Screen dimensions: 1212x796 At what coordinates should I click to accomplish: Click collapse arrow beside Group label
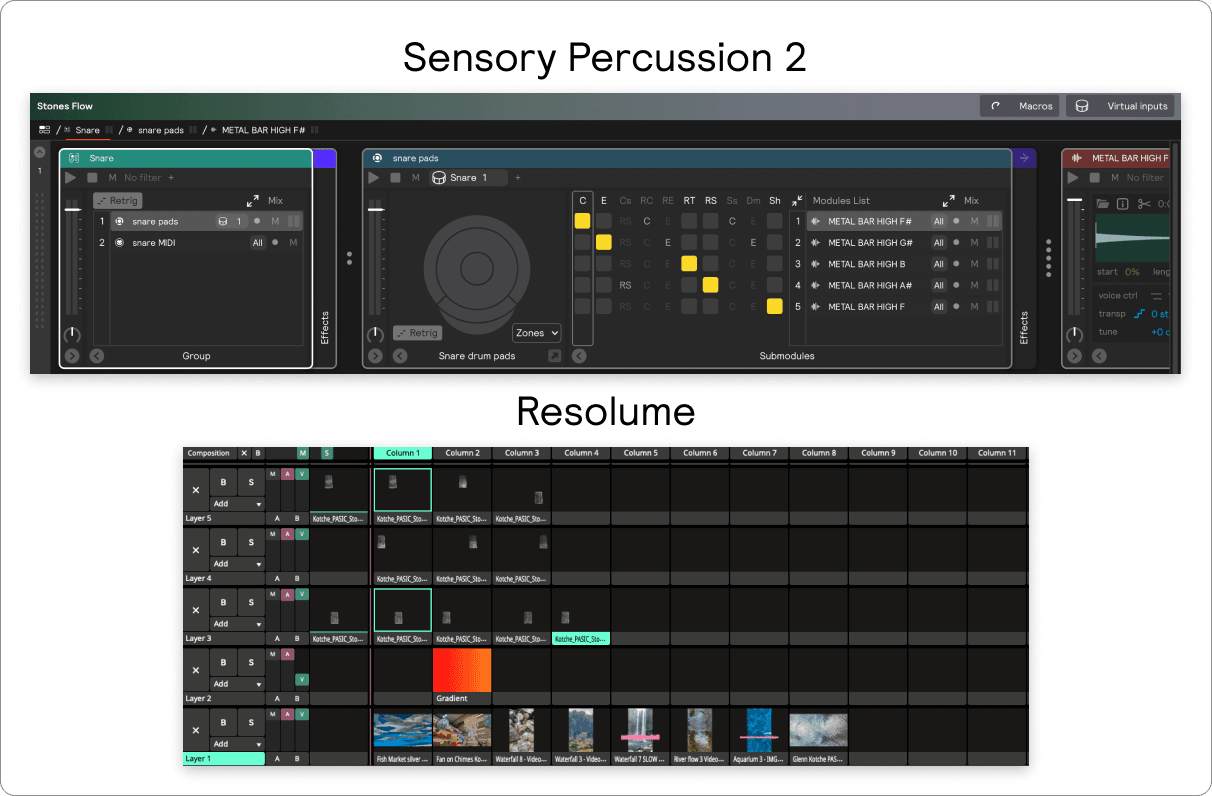point(97,355)
